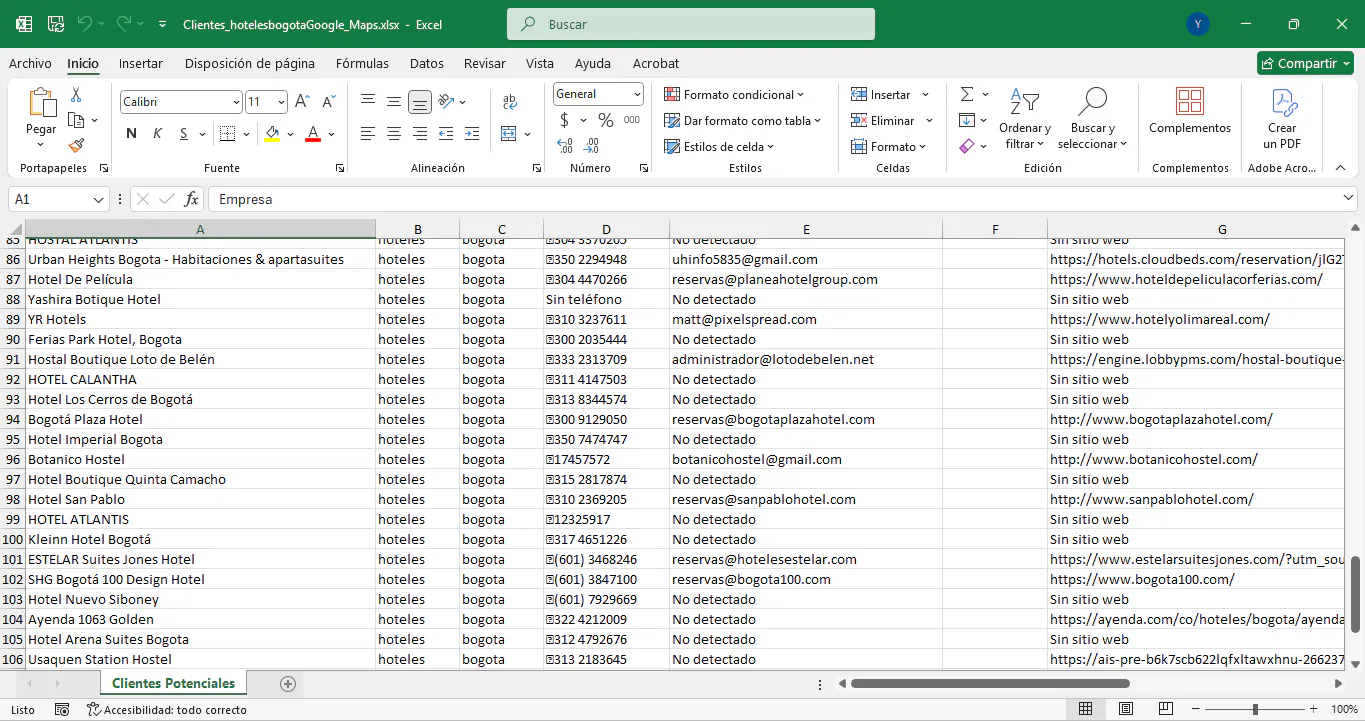Open Ordenar y filtrar options
Viewport: 1365px width, 721px height.
tap(1025, 119)
